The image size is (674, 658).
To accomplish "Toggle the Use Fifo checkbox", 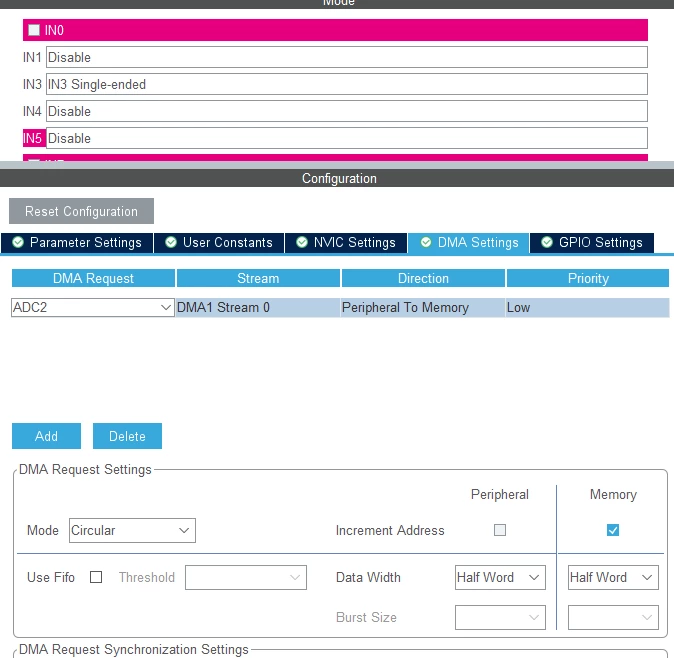I will coord(96,577).
